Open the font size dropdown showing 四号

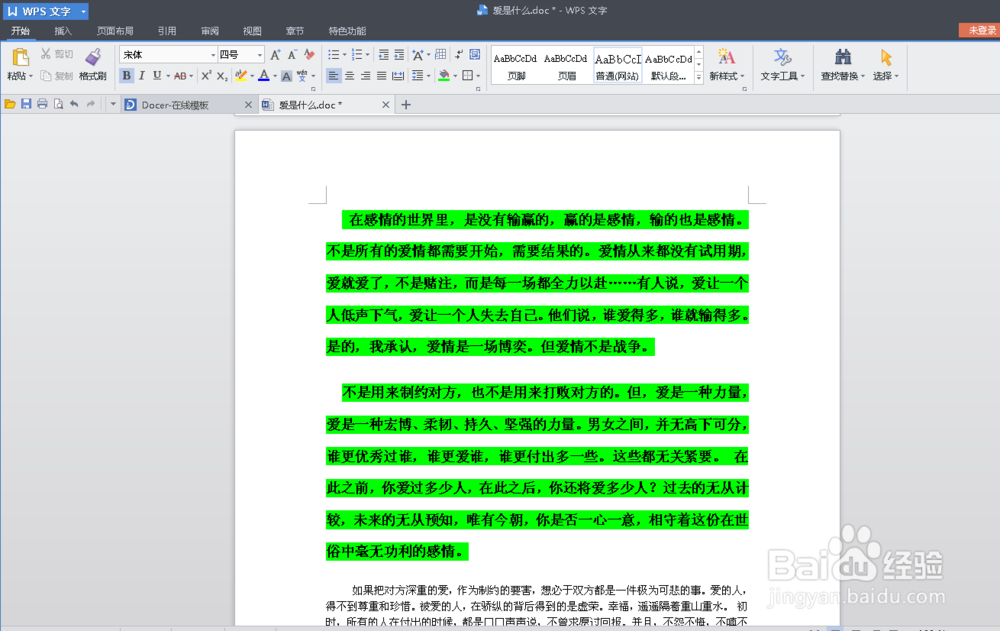[x=240, y=54]
